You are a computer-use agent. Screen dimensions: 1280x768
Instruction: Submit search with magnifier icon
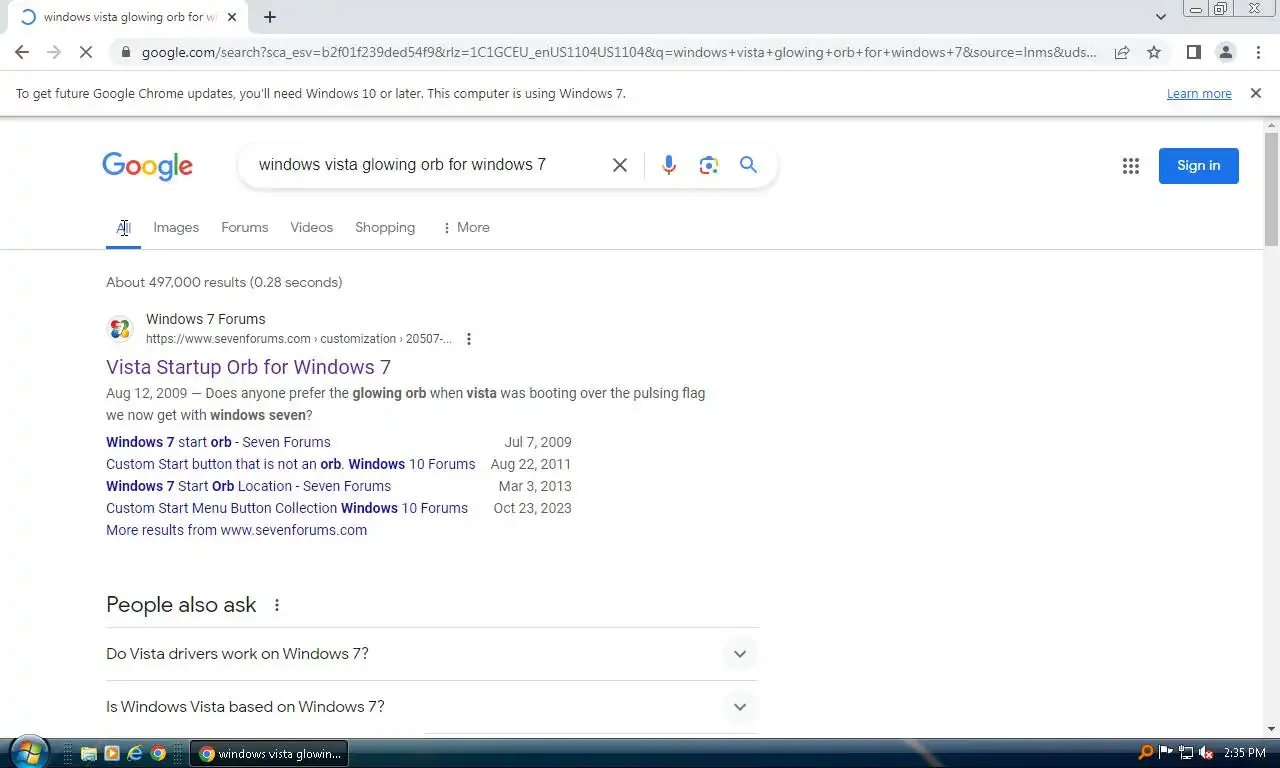coord(748,165)
